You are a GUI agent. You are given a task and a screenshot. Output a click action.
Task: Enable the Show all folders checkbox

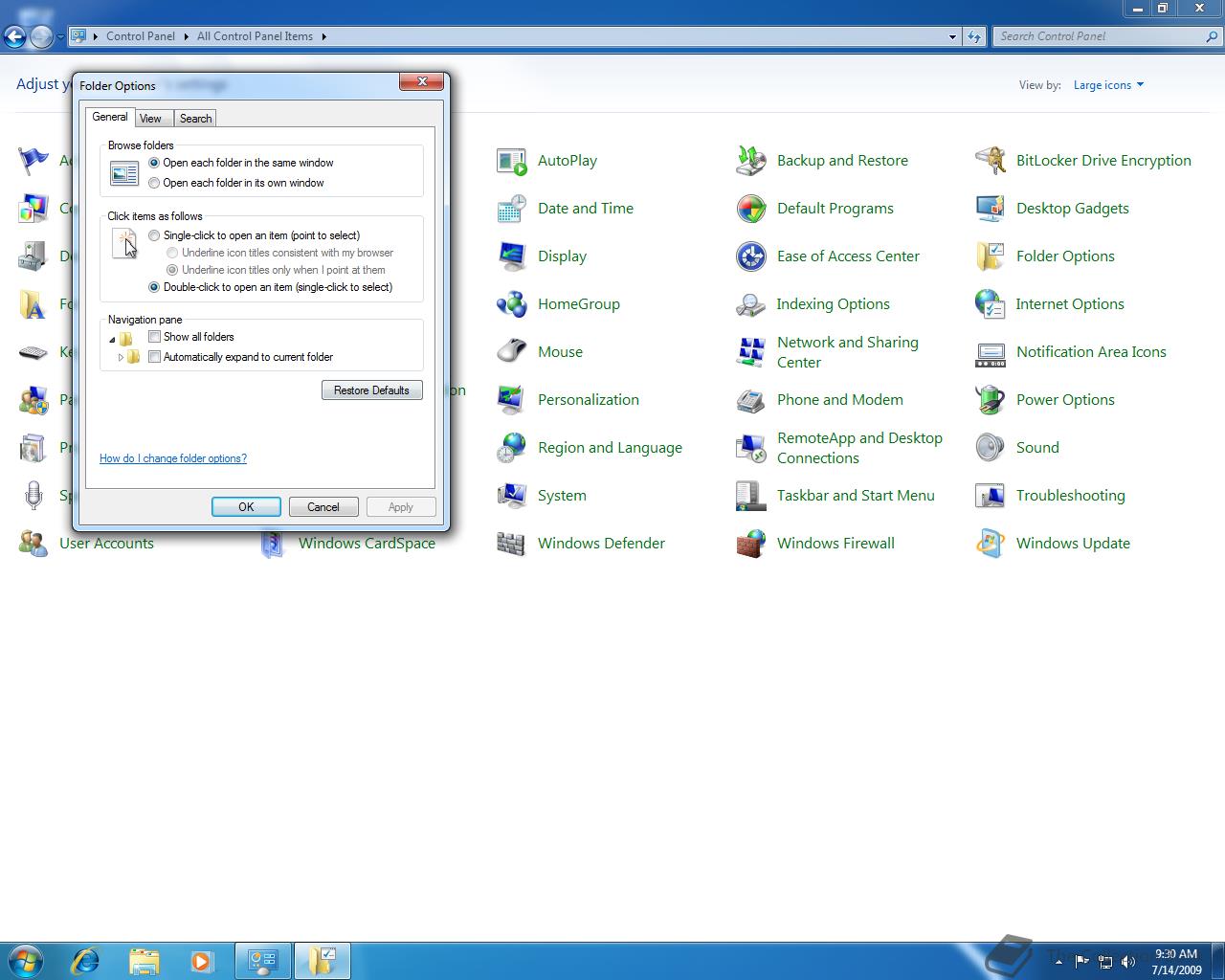click(x=154, y=337)
